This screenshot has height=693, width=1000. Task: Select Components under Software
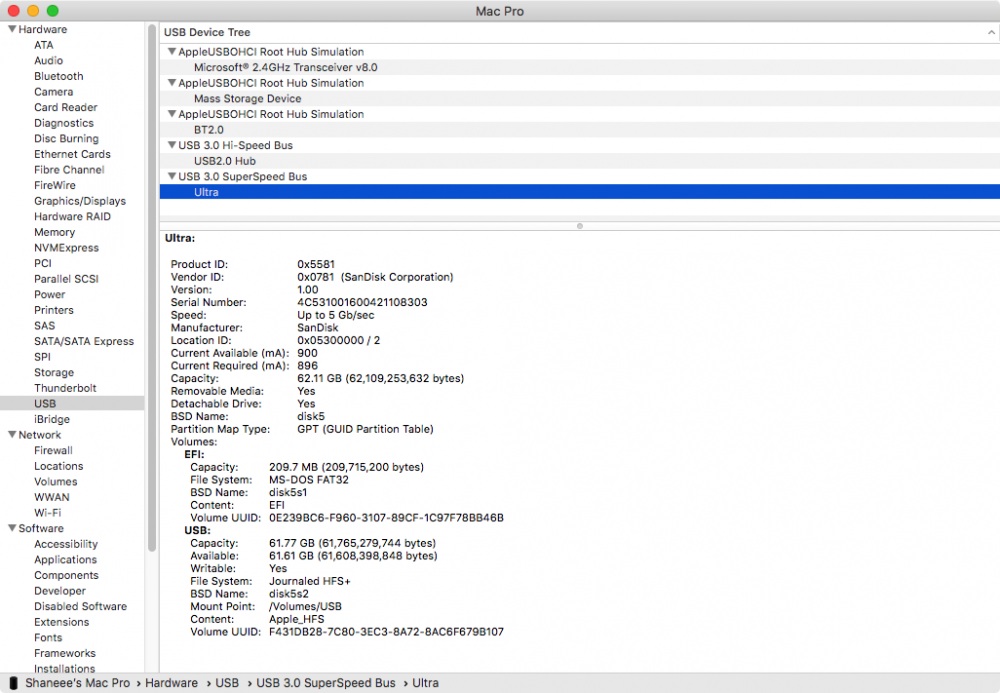point(66,576)
